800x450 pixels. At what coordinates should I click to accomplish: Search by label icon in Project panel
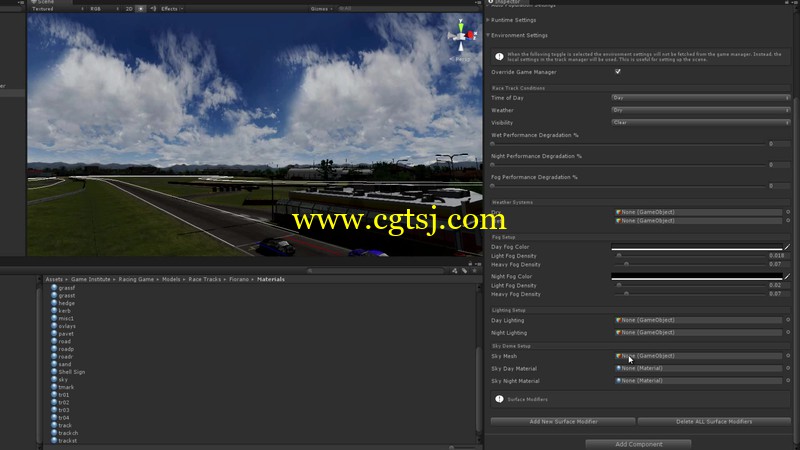(x=464, y=271)
